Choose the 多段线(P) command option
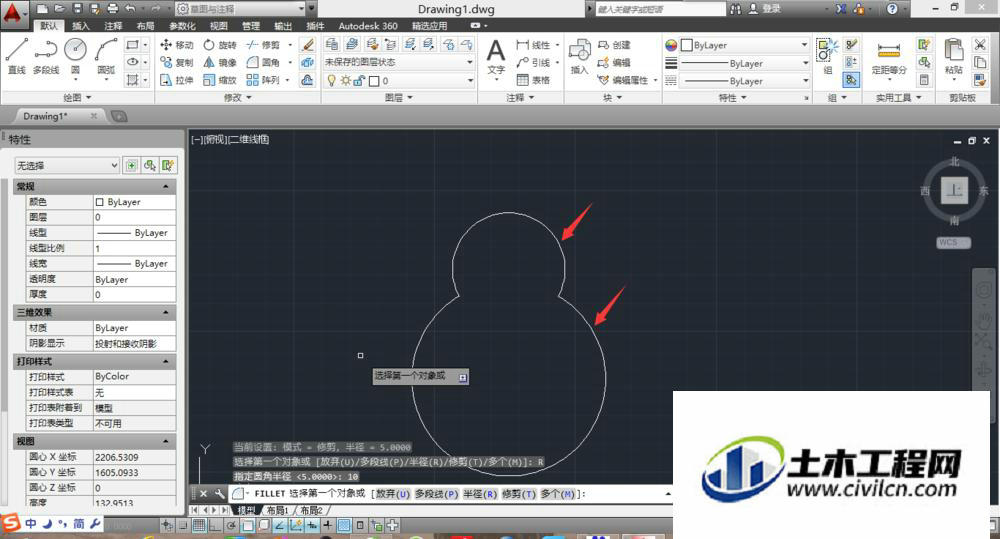1000x539 pixels. click(437, 494)
